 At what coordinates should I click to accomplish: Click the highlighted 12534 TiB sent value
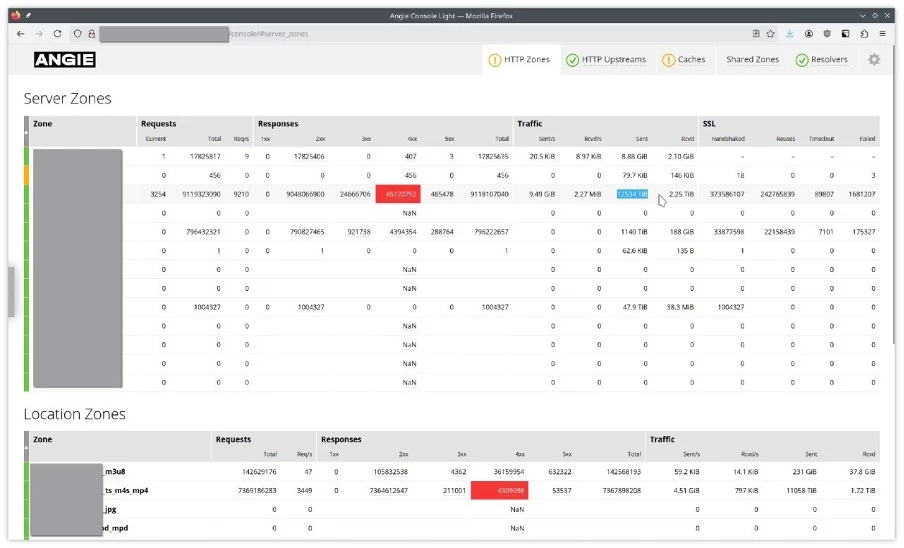(x=632, y=194)
